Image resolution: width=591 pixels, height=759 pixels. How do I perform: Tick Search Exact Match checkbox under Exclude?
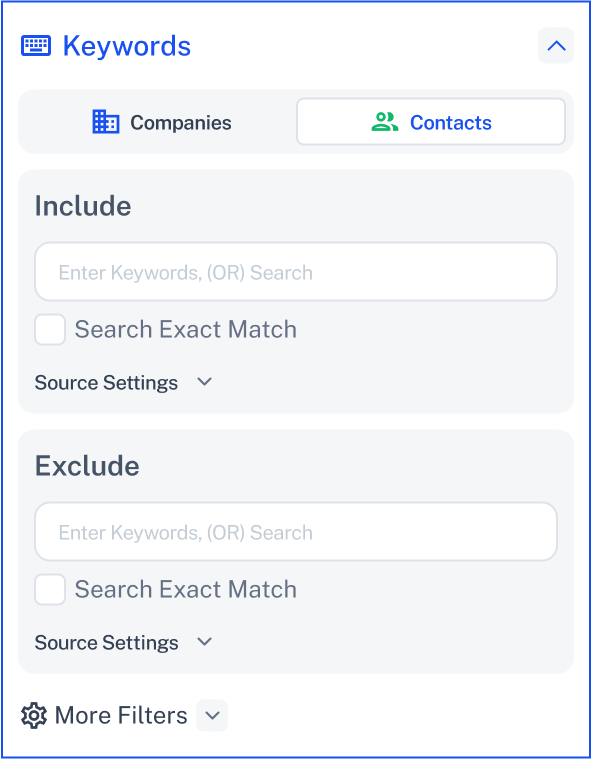[50, 590]
